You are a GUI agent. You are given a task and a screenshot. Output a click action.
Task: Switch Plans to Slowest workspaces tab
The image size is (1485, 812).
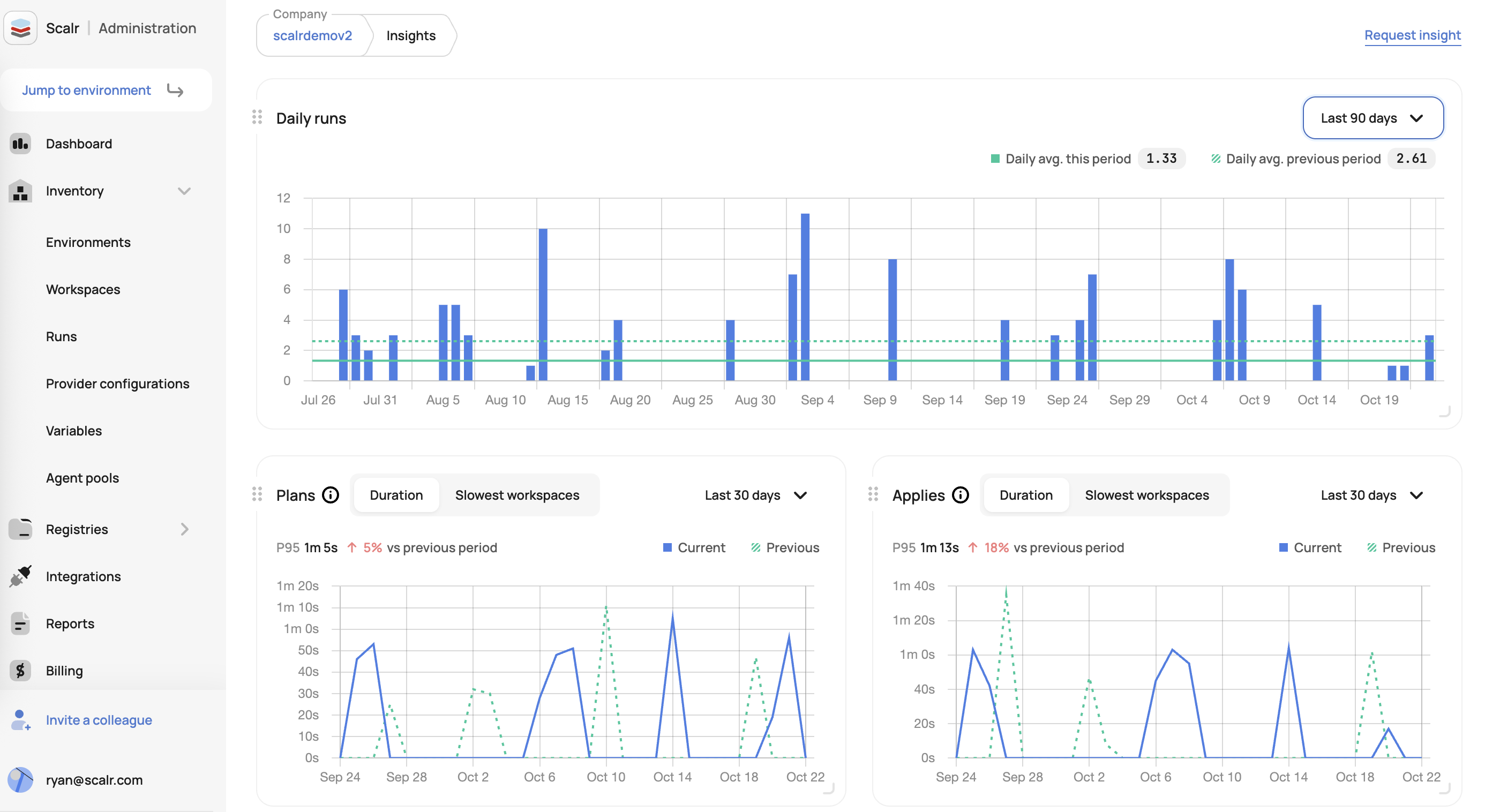517,495
